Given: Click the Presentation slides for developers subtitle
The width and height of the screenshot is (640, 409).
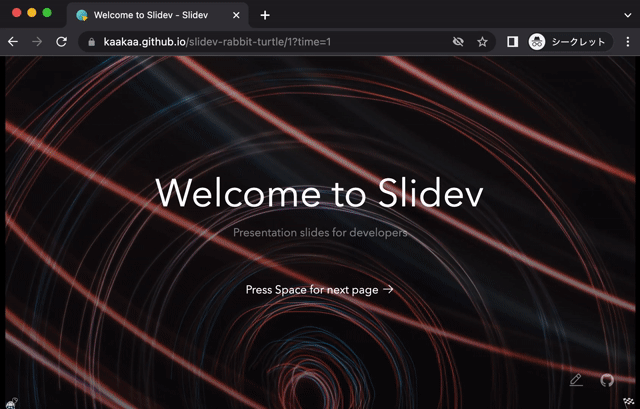Looking at the screenshot, I should [320, 233].
